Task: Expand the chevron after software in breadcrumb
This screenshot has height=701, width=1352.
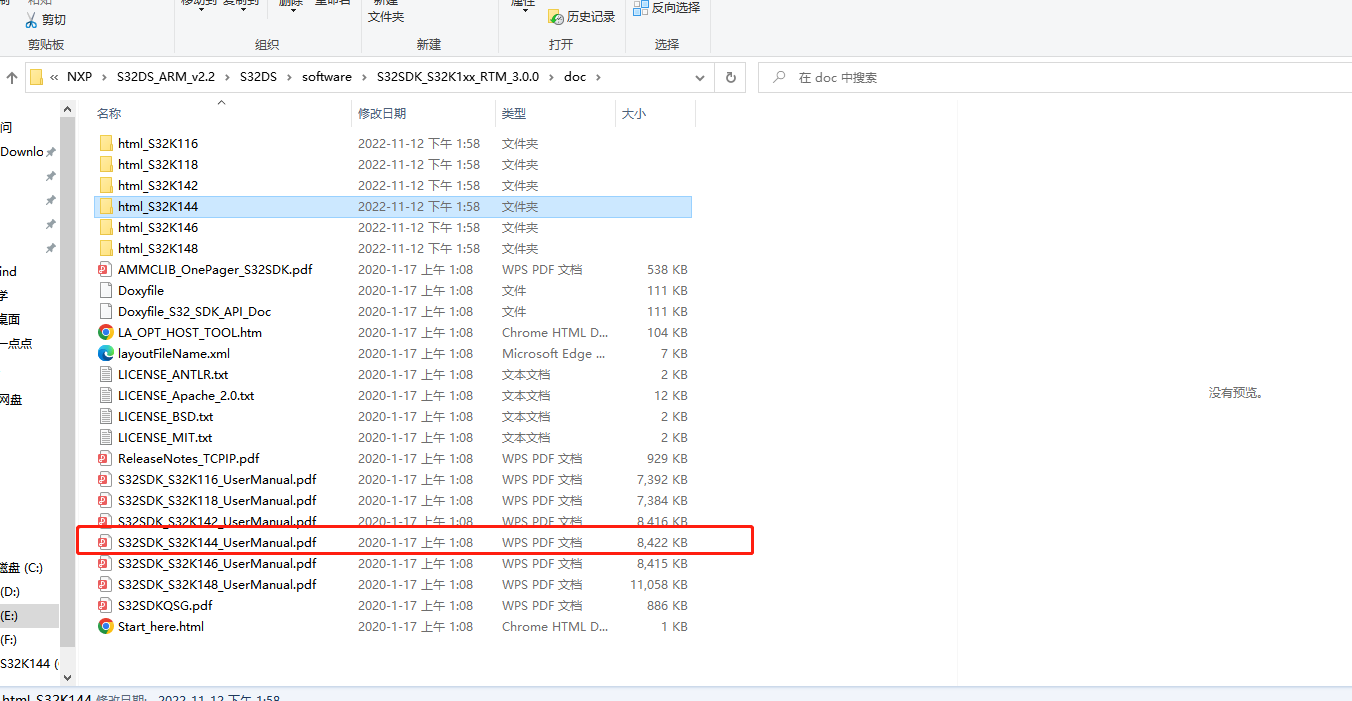Action: 364,77
